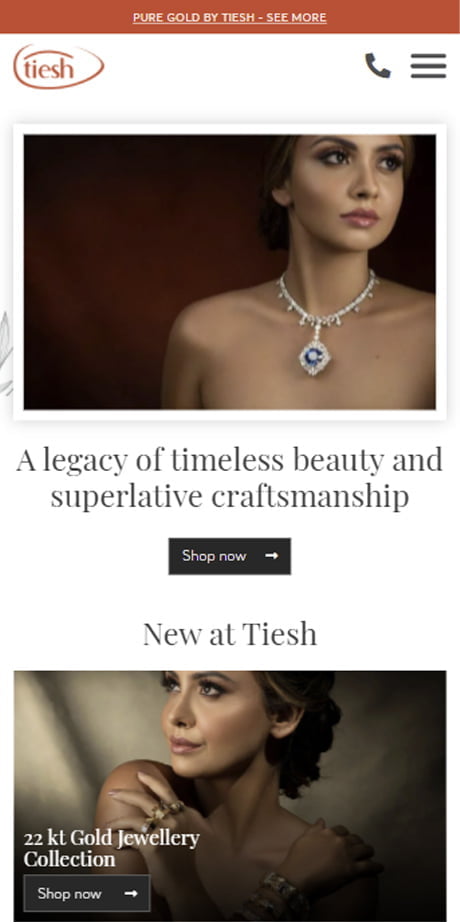
Task: Click the "New at Tiesh" section heading
Action: tap(229, 634)
